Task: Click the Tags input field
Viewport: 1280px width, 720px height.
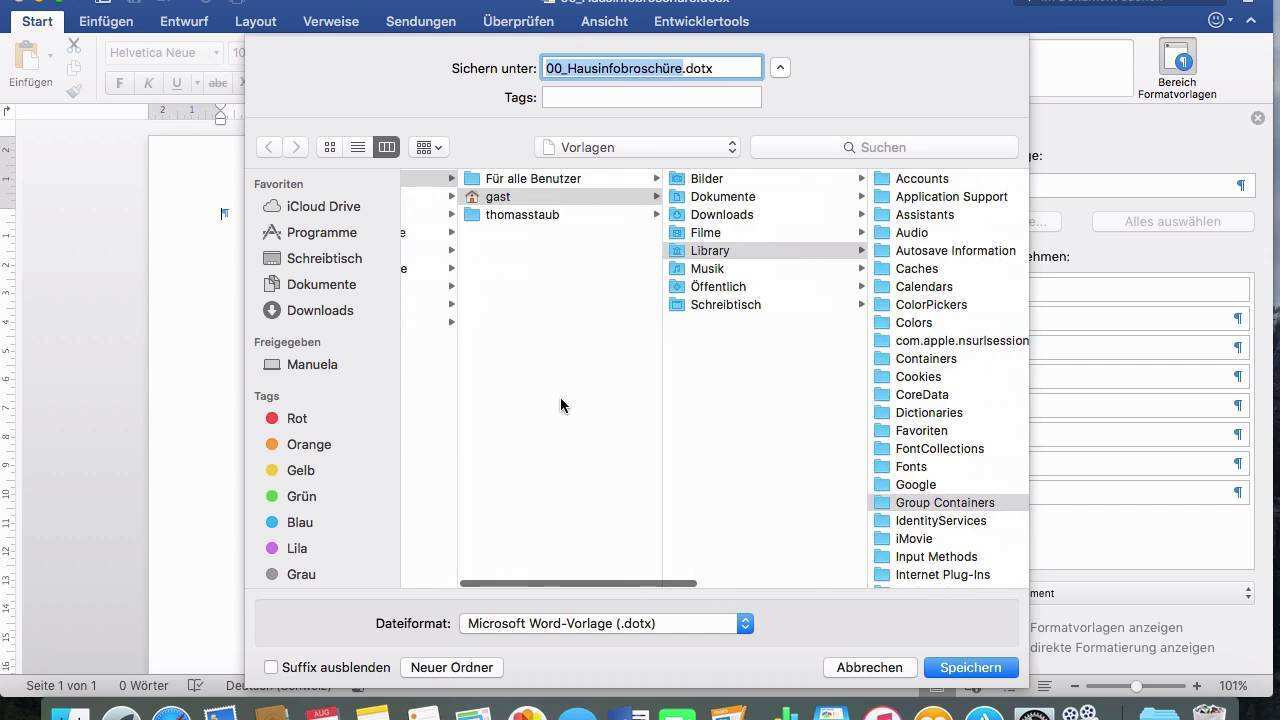Action: click(x=651, y=97)
